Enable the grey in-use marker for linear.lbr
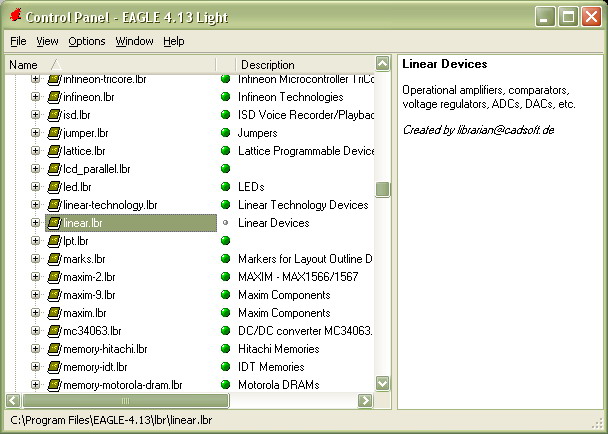Image resolution: width=608 pixels, height=434 pixels. point(225,223)
